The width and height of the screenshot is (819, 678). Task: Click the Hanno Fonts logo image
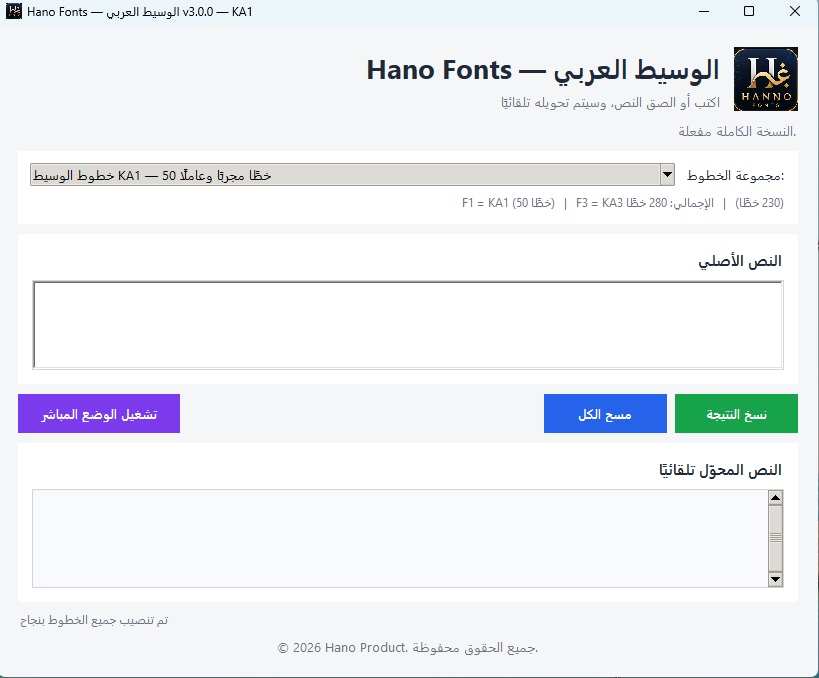(x=765, y=79)
